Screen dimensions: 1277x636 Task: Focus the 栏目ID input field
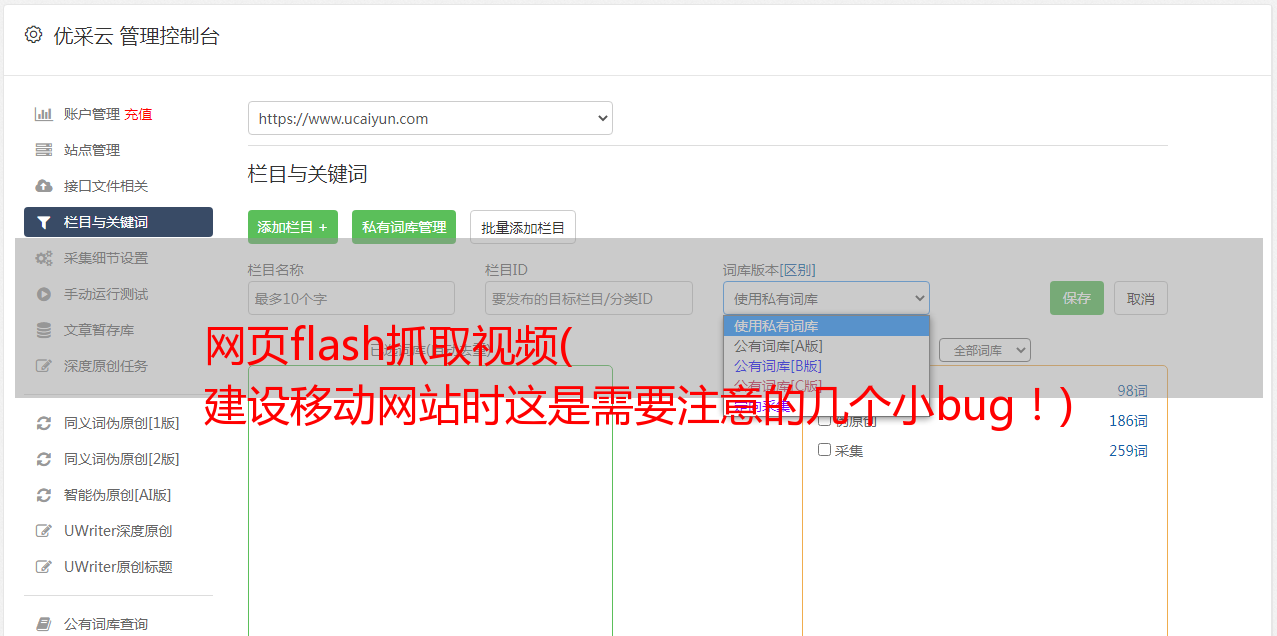click(589, 298)
